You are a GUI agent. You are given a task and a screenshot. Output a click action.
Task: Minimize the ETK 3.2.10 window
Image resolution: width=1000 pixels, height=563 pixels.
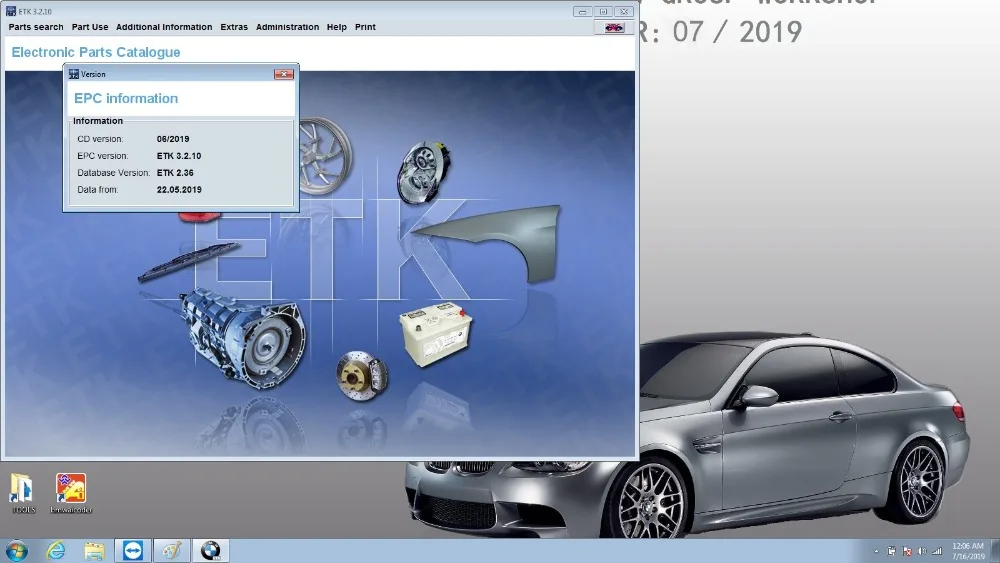(582, 11)
